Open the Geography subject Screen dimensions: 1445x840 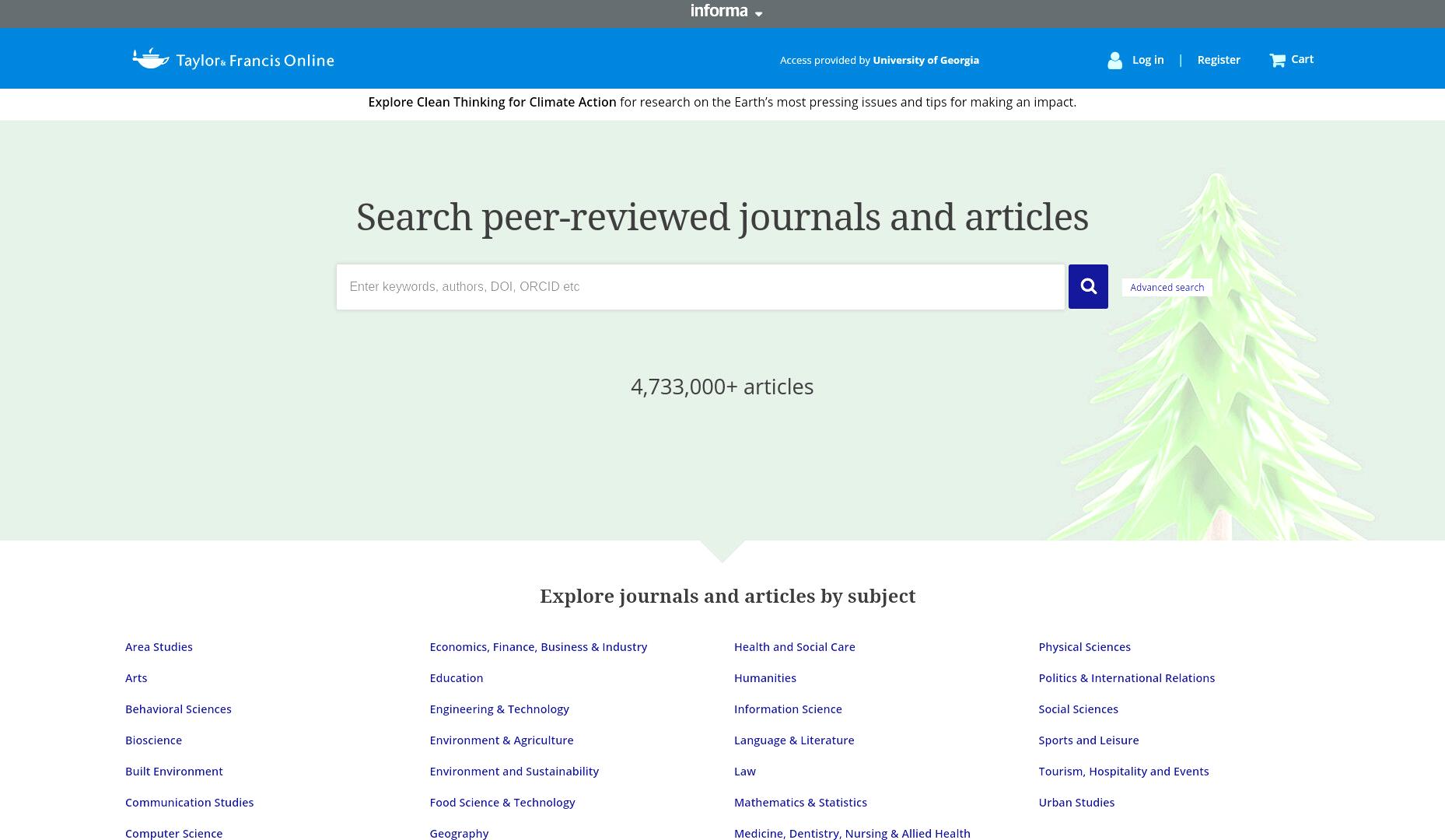pos(459,833)
